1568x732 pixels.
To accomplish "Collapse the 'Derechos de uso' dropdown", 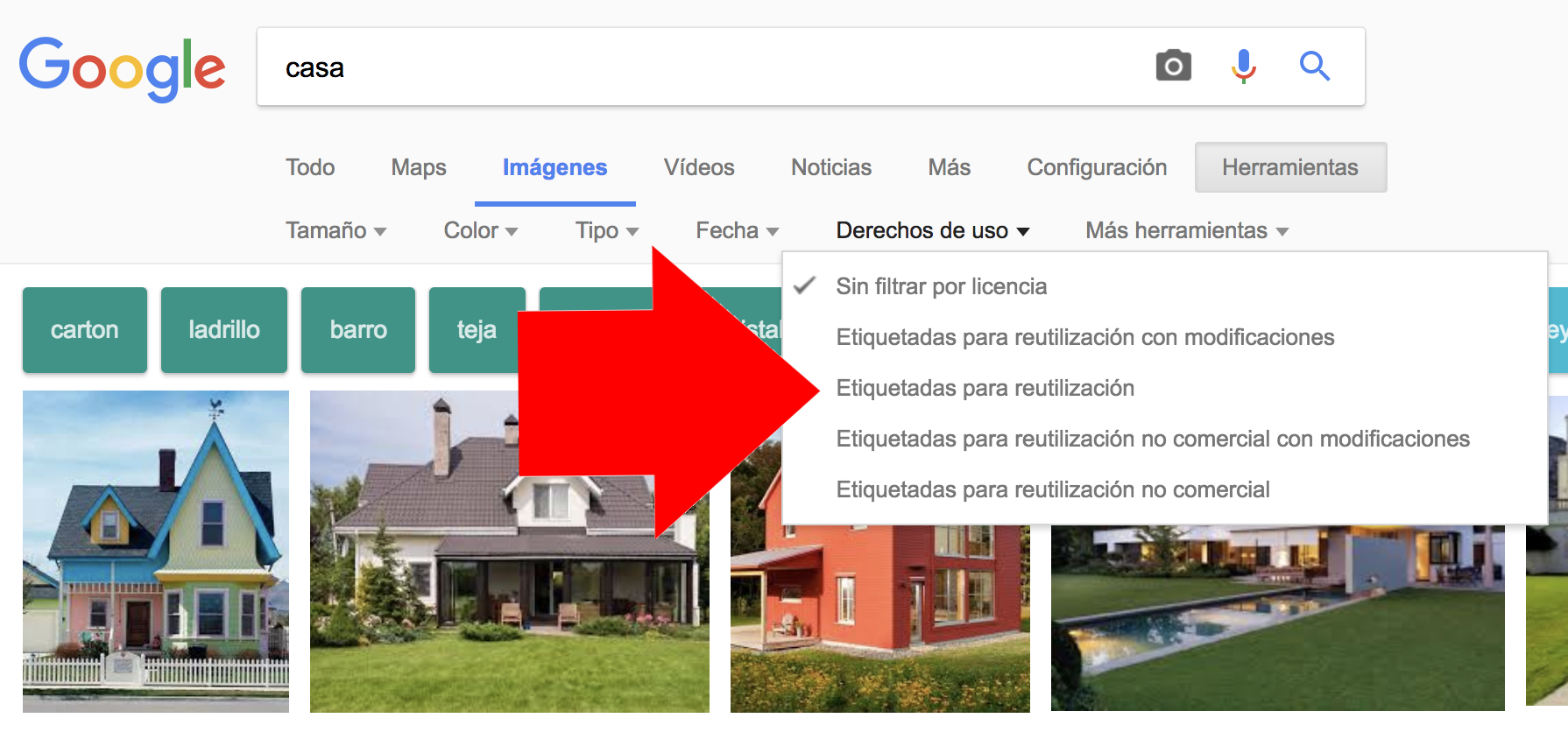I will 932,230.
